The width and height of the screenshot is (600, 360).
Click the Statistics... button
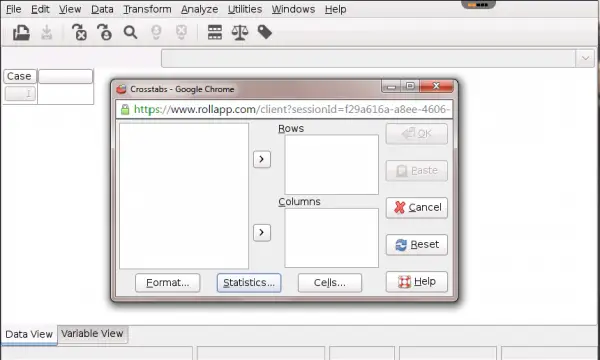pos(249,283)
